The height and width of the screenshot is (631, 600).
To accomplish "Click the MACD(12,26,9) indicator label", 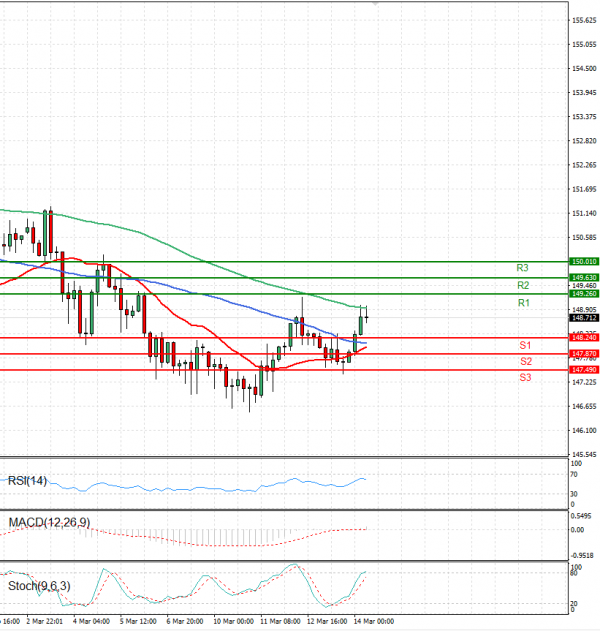I will point(49,522).
